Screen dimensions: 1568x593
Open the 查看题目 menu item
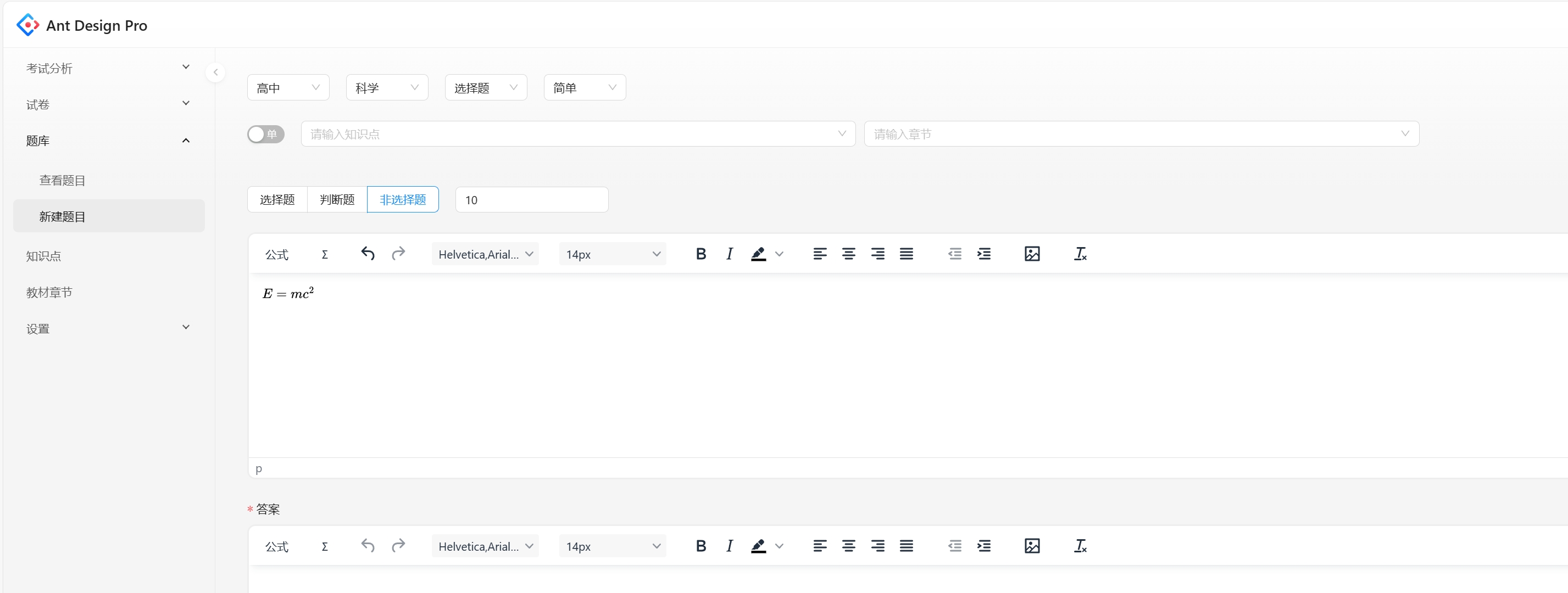pos(109,180)
